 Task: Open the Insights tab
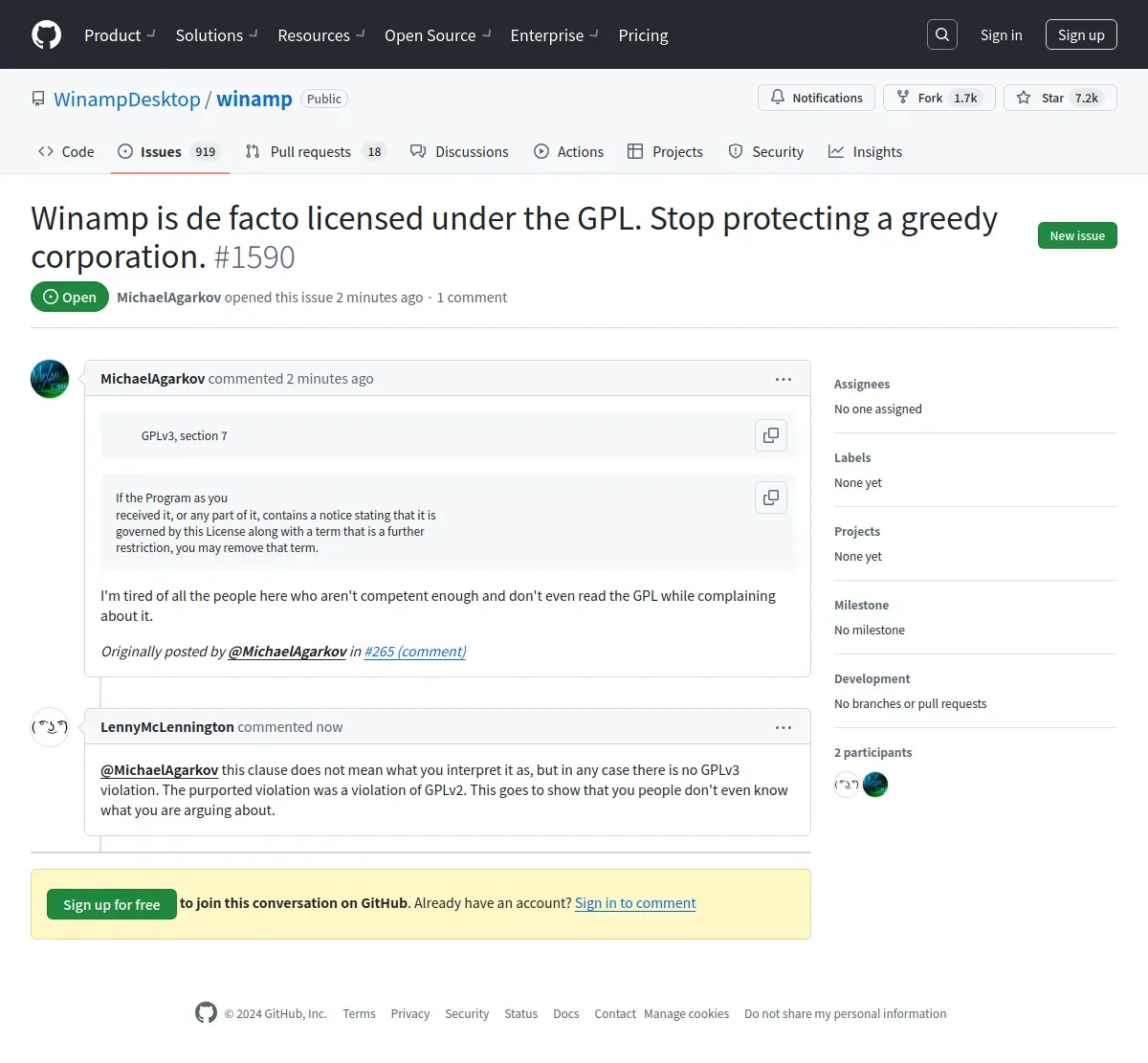pyautogui.click(x=865, y=151)
